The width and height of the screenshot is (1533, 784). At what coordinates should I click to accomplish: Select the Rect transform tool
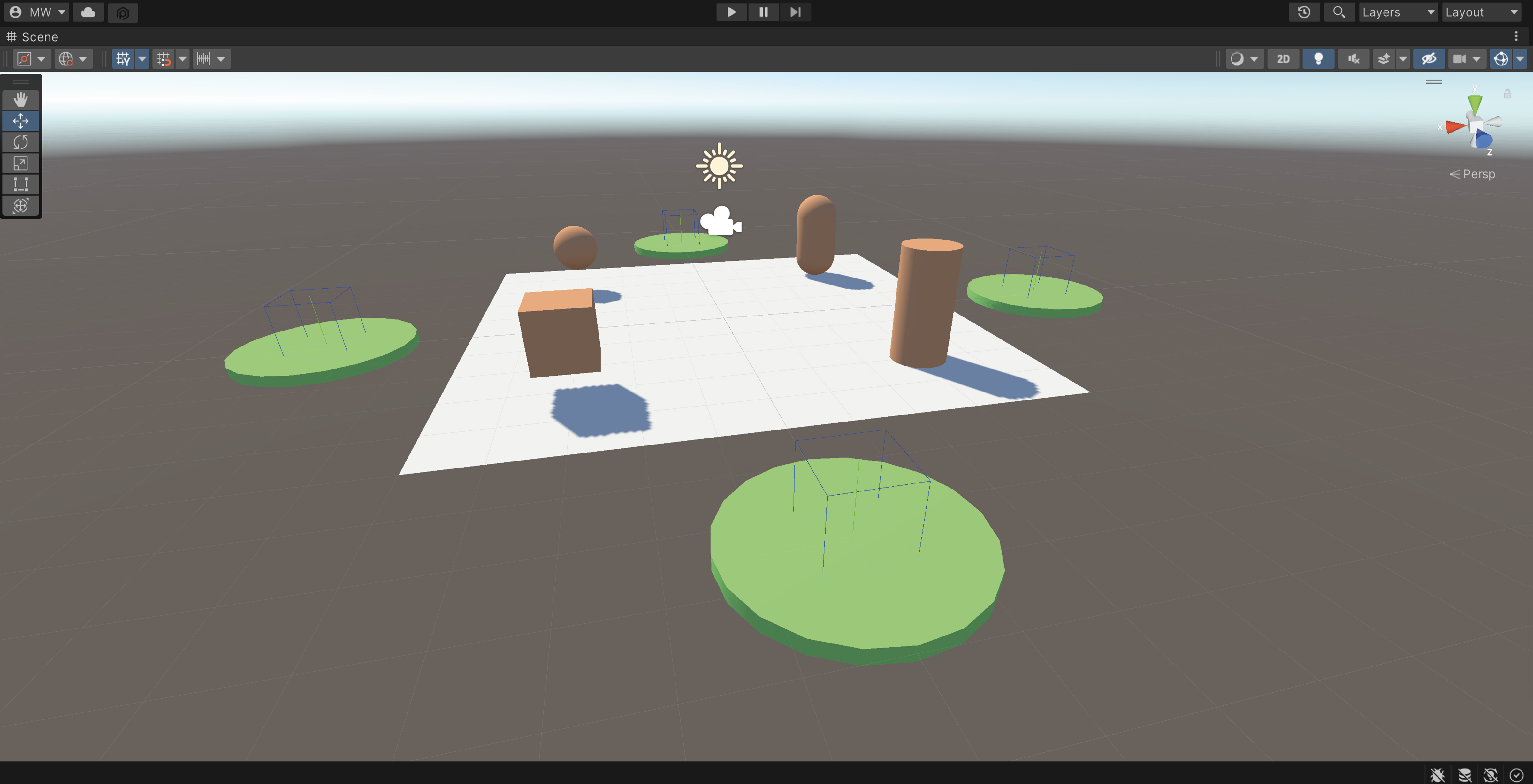click(21, 184)
